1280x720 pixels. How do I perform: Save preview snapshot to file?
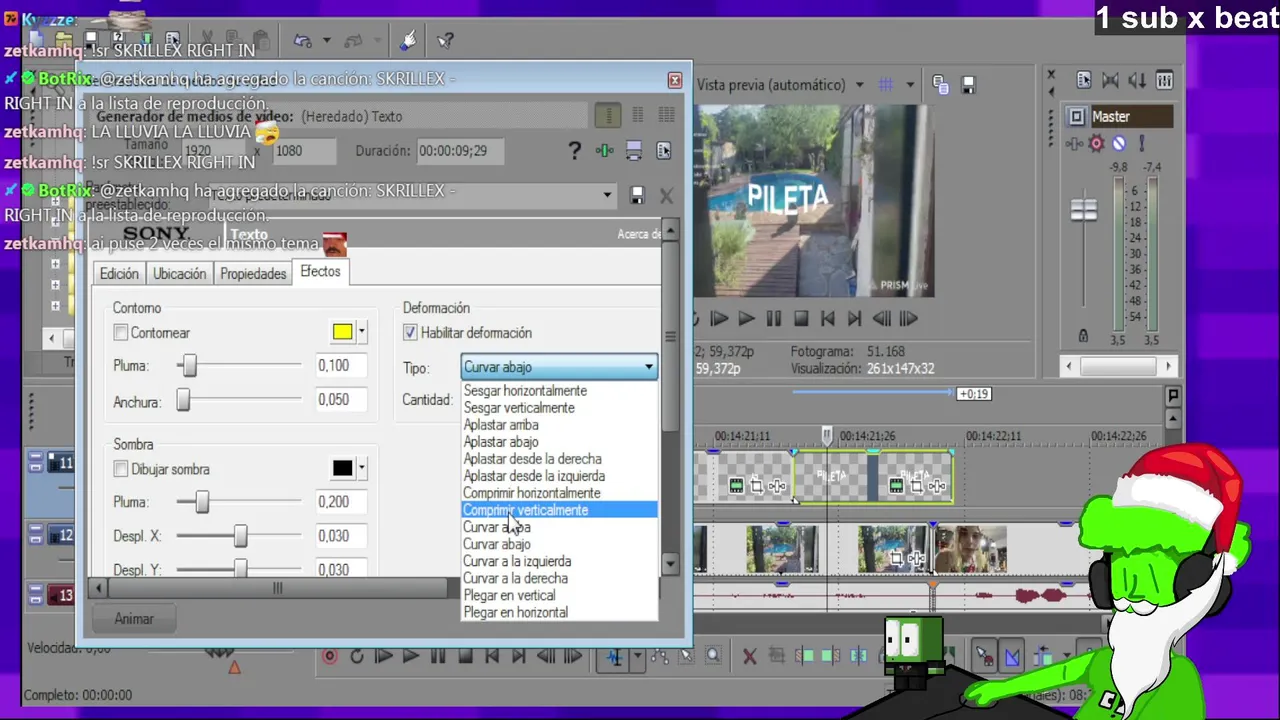click(967, 85)
